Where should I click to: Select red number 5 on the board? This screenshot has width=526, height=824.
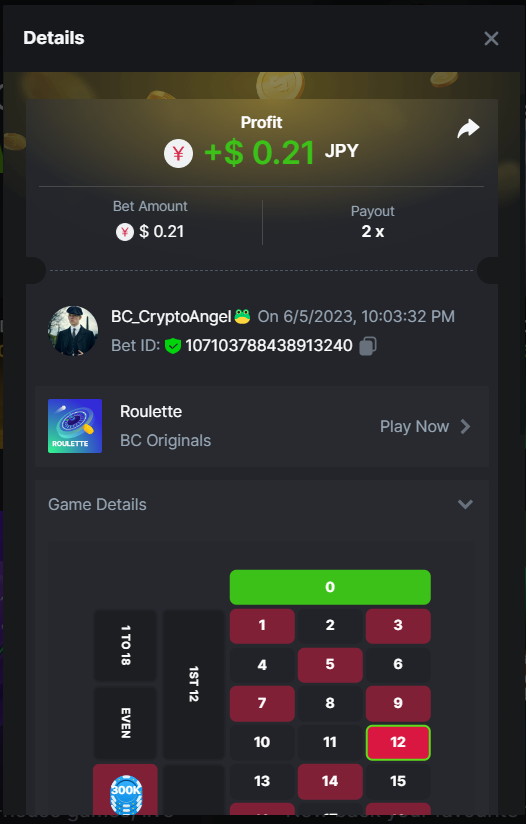(x=330, y=664)
